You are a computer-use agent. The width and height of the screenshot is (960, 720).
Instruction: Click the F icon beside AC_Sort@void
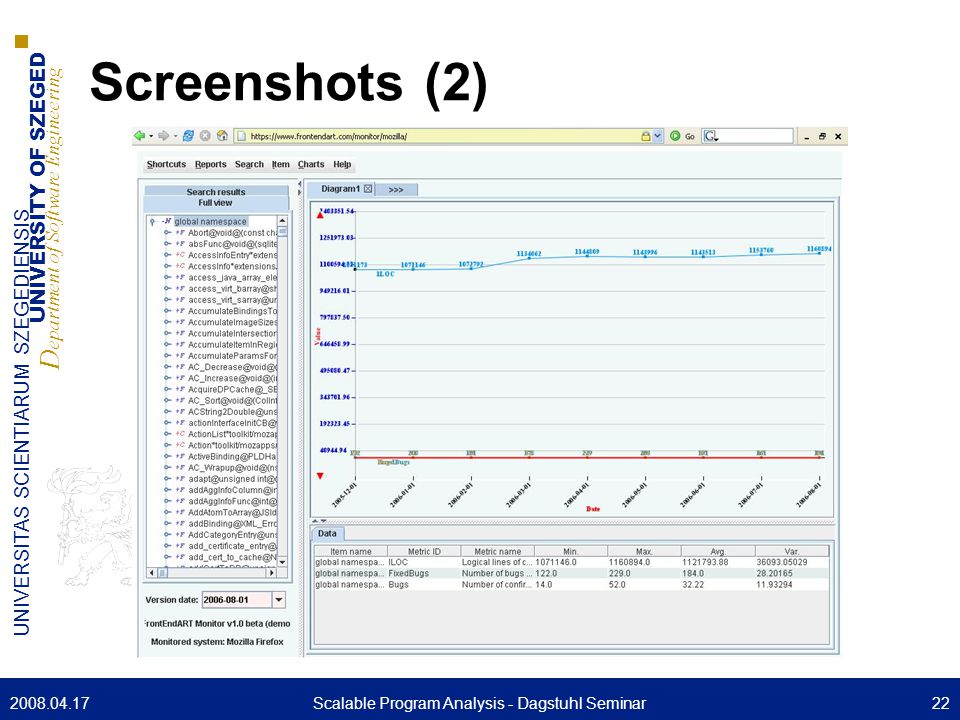click(180, 400)
